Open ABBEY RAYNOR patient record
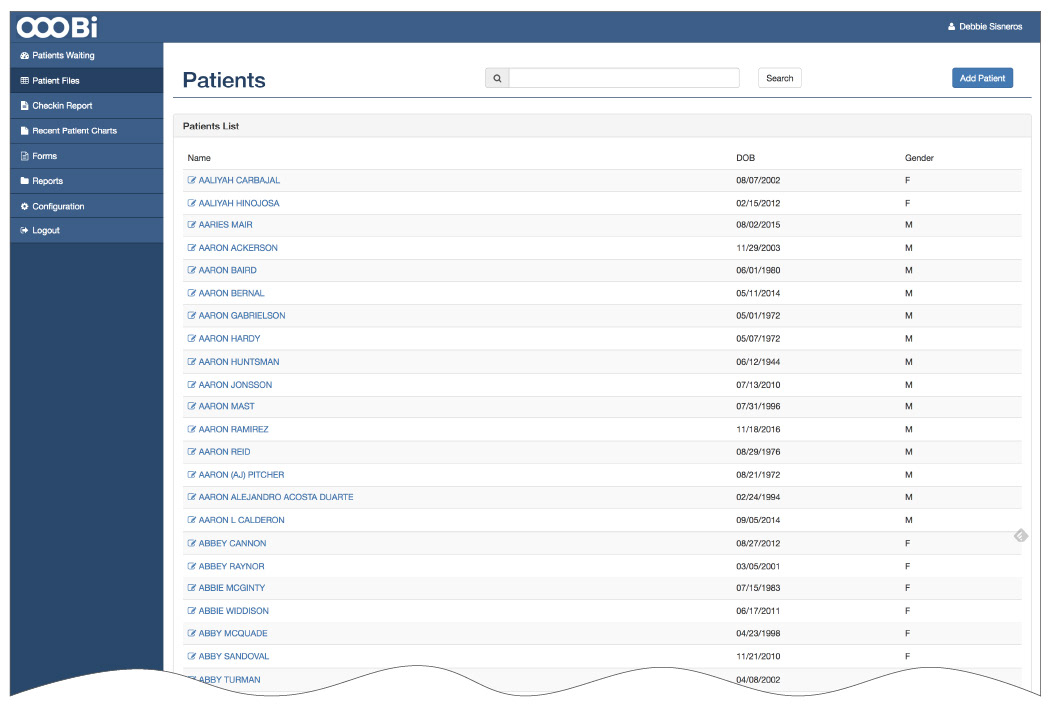 [x=231, y=567]
